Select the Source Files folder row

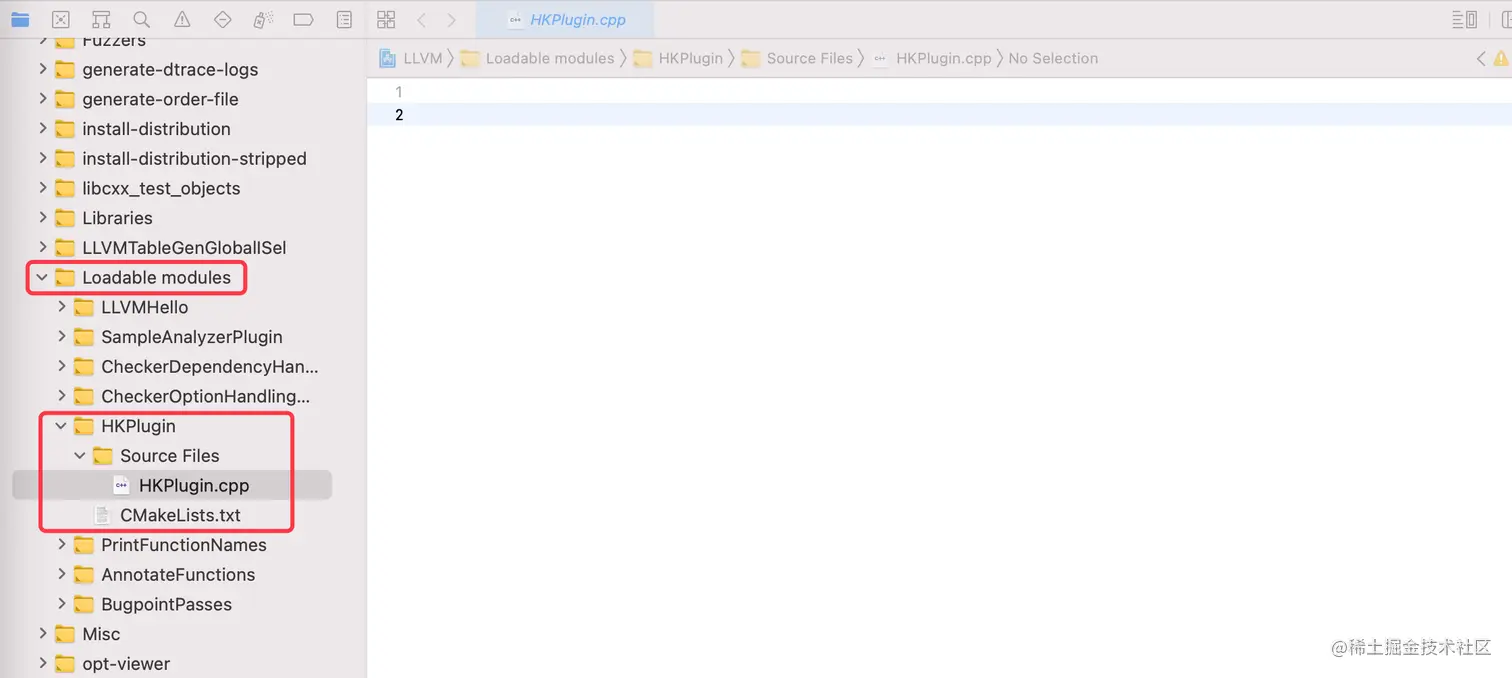point(172,455)
